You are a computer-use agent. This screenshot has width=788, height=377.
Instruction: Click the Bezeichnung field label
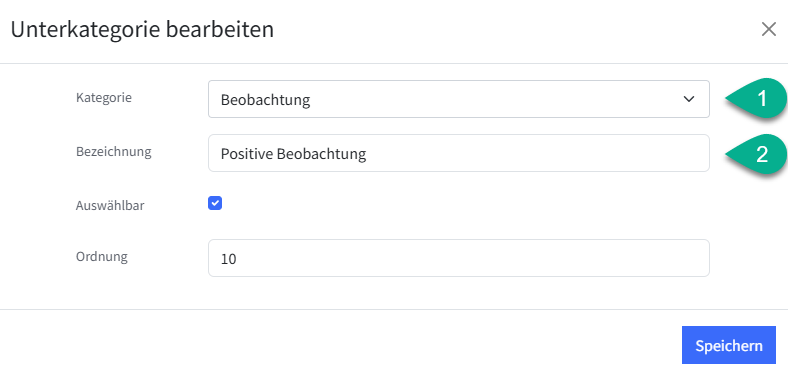coord(114,151)
